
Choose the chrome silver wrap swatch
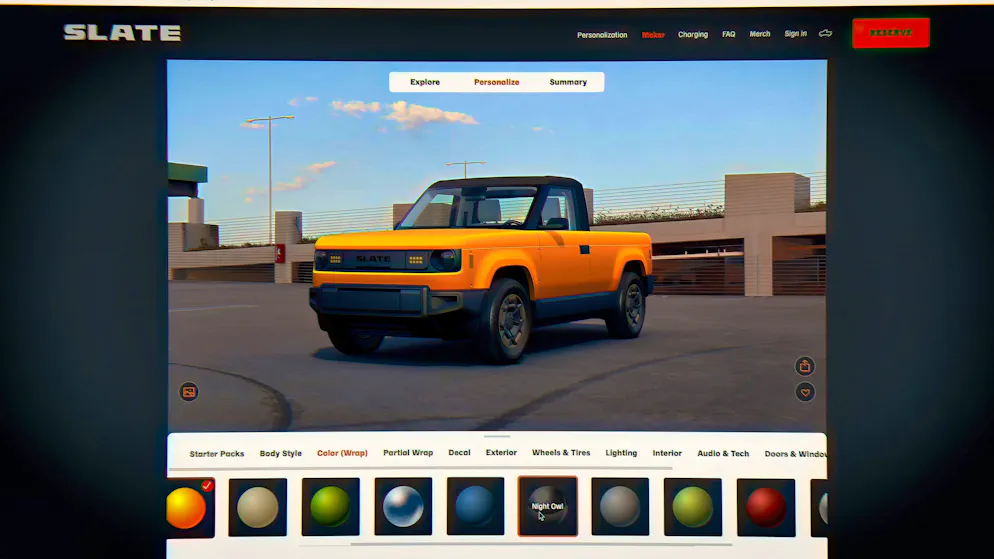403,507
